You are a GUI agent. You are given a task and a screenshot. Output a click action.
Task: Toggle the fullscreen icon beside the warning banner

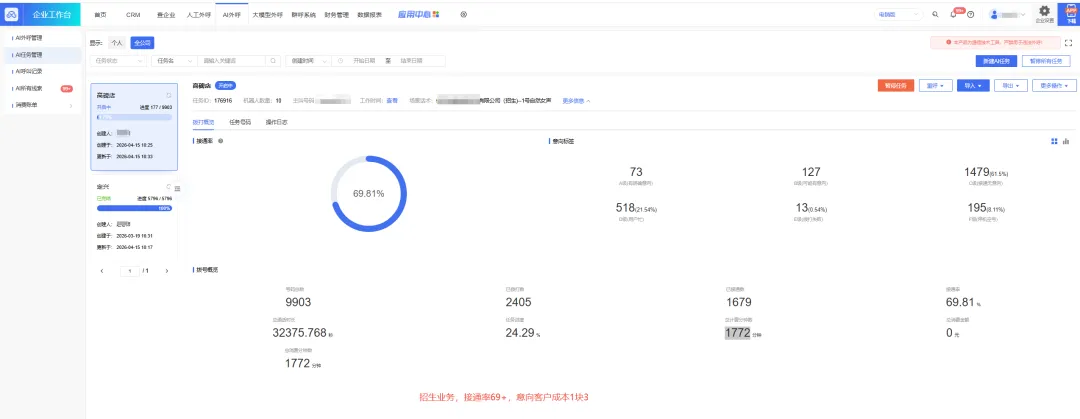point(1068,43)
